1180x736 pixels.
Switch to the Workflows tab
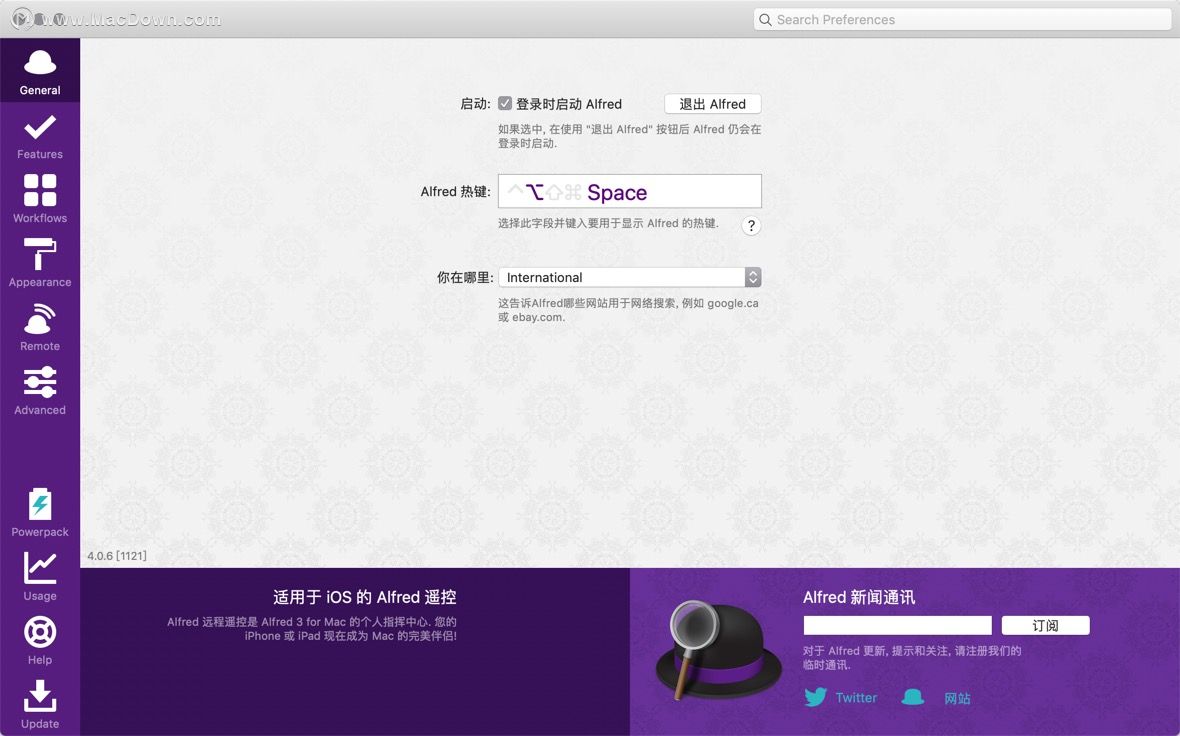[40, 199]
